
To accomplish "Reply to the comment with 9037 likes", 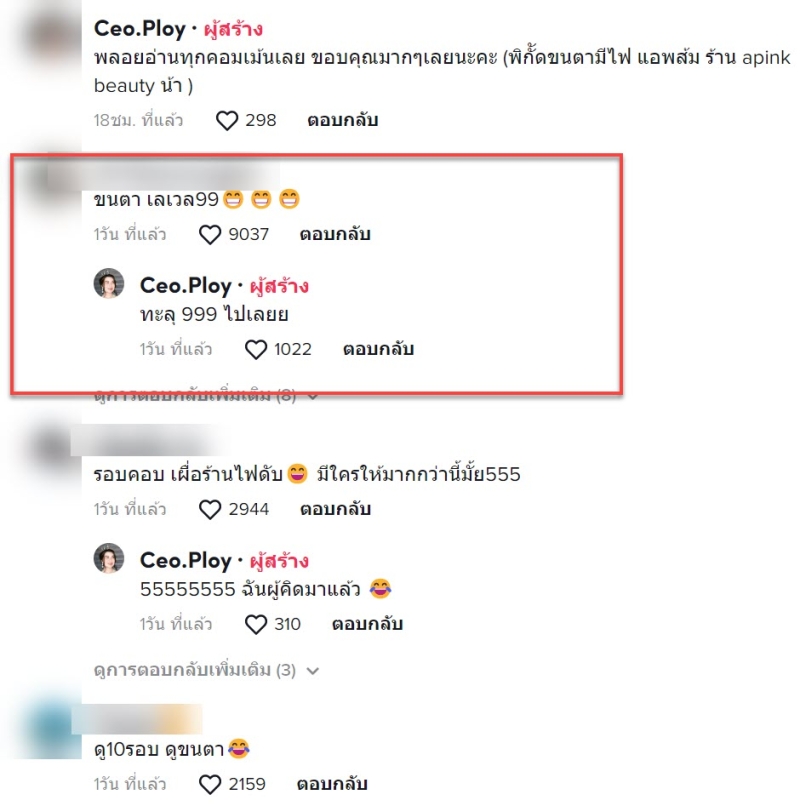I will [x=335, y=234].
